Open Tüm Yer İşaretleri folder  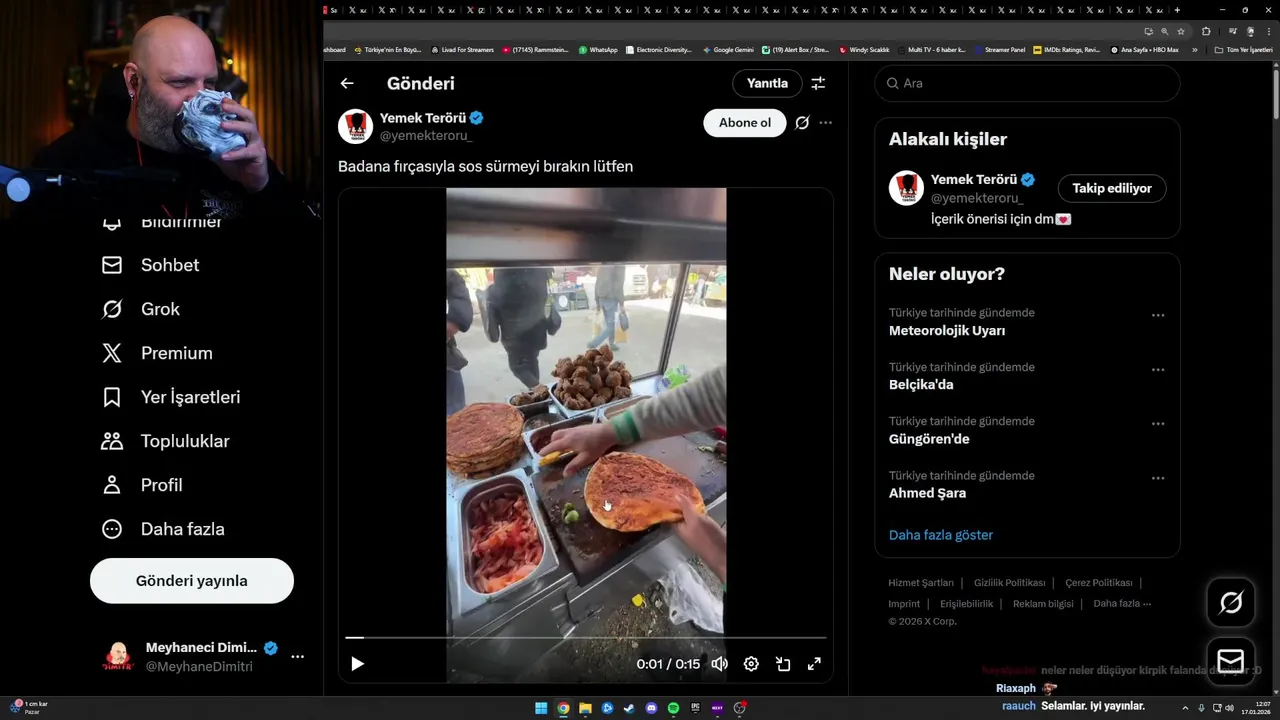click(x=1243, y=49)
